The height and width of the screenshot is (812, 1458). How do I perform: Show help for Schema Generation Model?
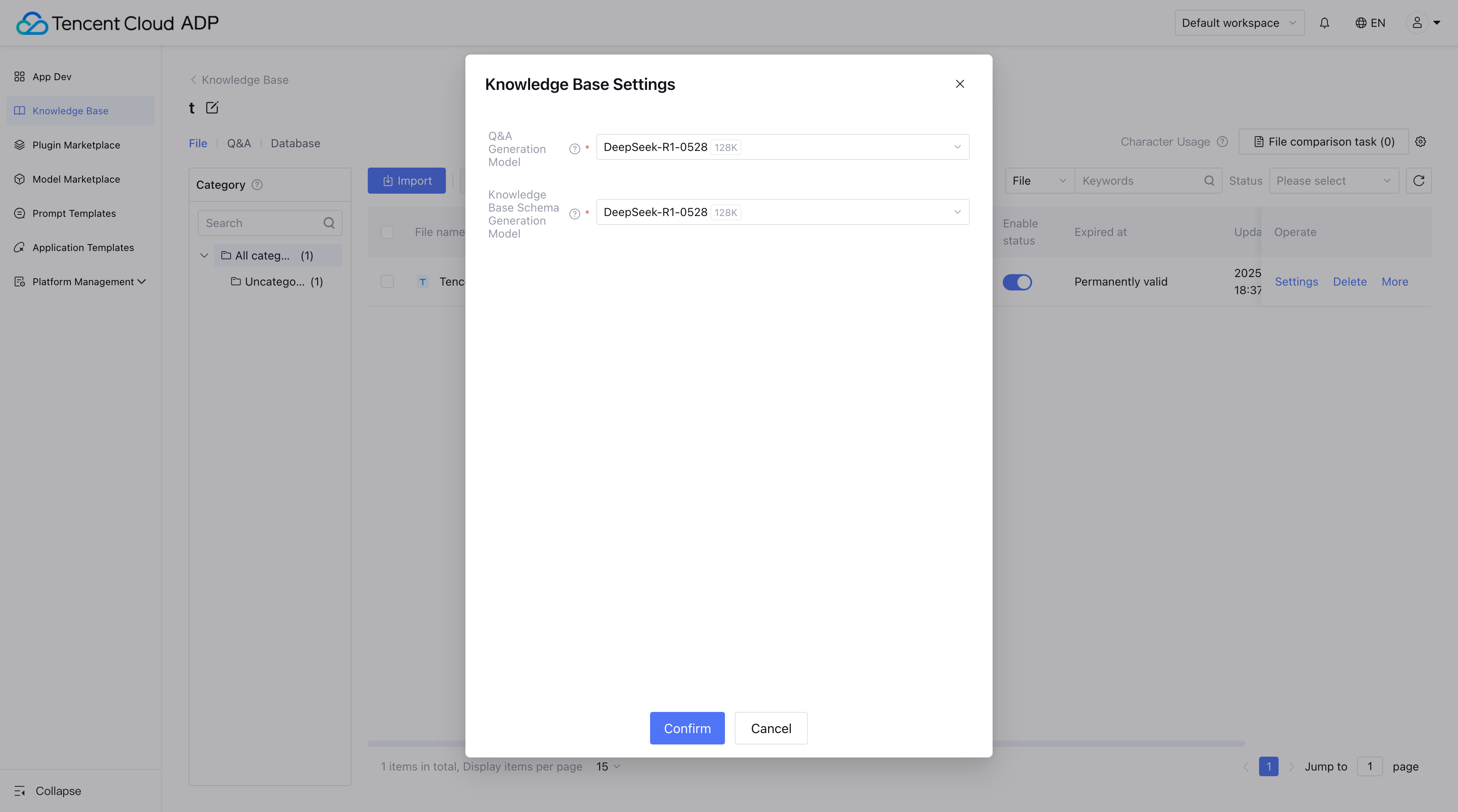pos(574,214)
